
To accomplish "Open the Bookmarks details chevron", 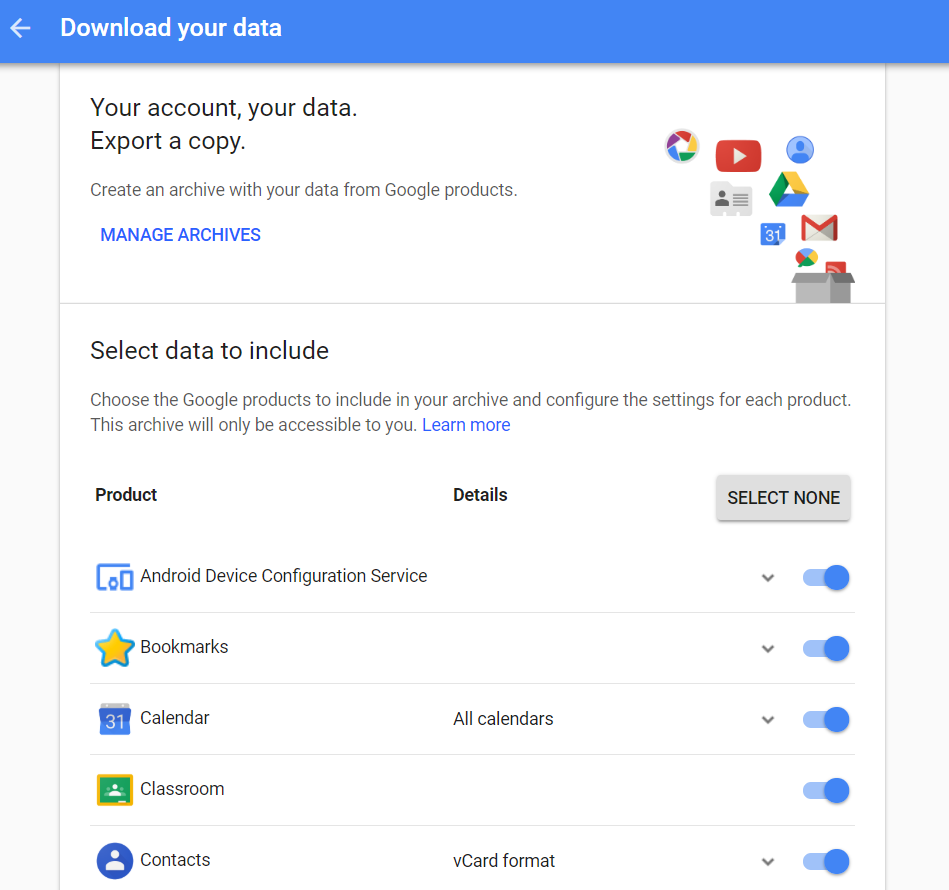I will (x=768, y=648).
